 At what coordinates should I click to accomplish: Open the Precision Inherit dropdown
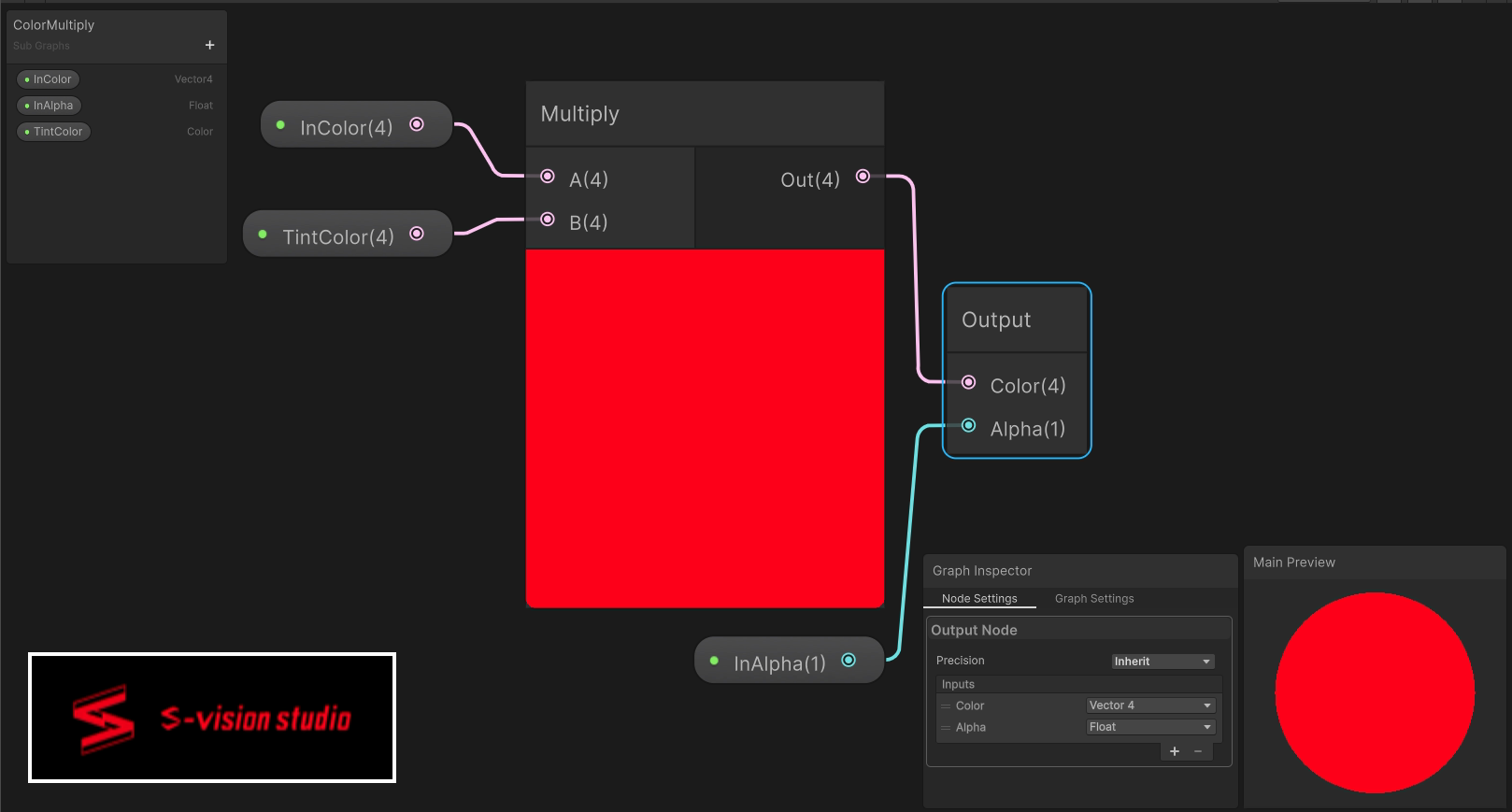(1163, 661)
